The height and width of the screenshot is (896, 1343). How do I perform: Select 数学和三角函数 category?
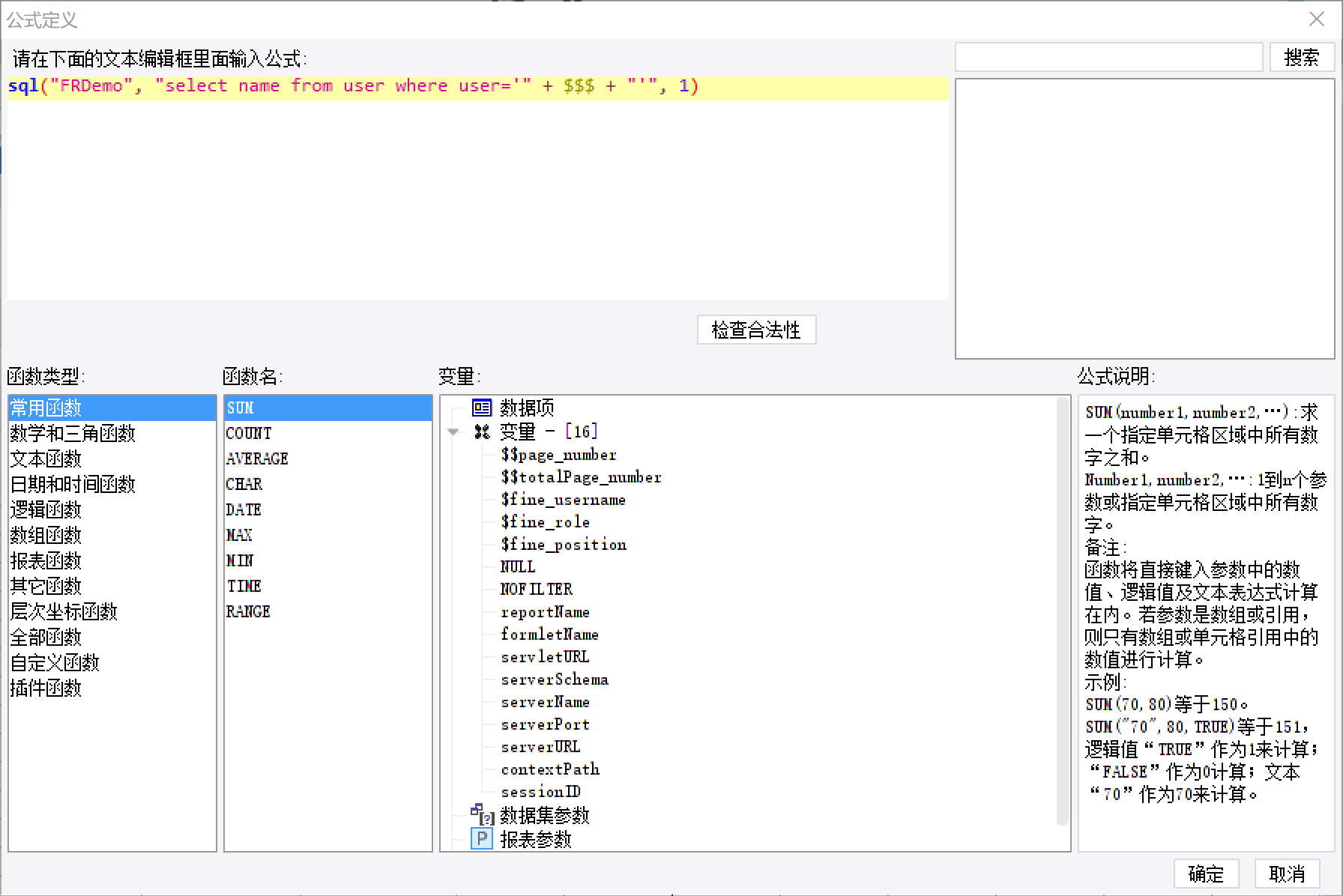click(112, 434)
